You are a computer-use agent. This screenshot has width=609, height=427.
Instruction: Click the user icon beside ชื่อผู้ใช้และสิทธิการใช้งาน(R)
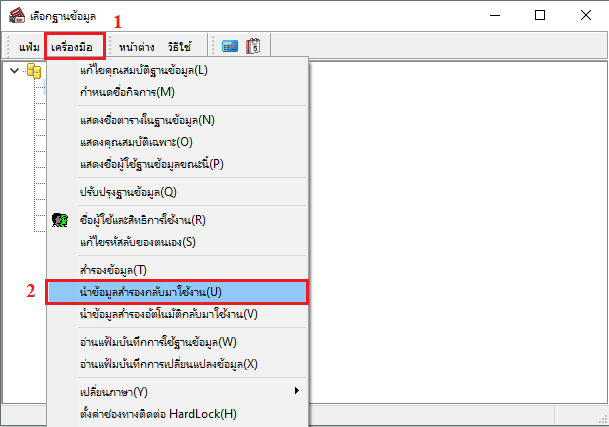(60, 220)
